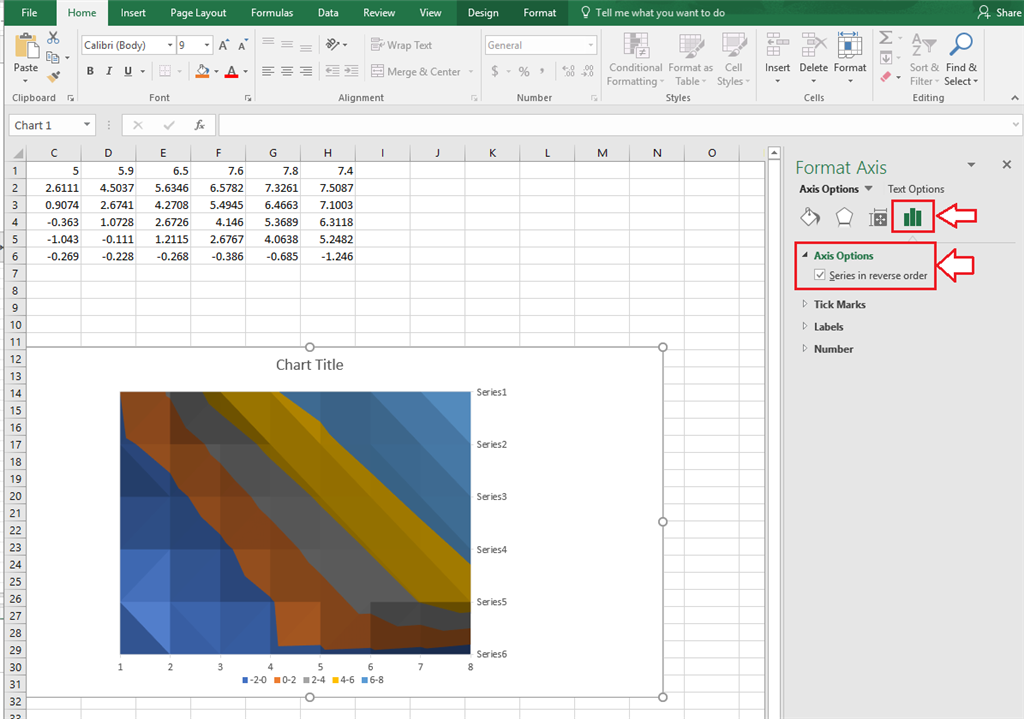Click the Name Box showing Chart 1

coord(52,125)
